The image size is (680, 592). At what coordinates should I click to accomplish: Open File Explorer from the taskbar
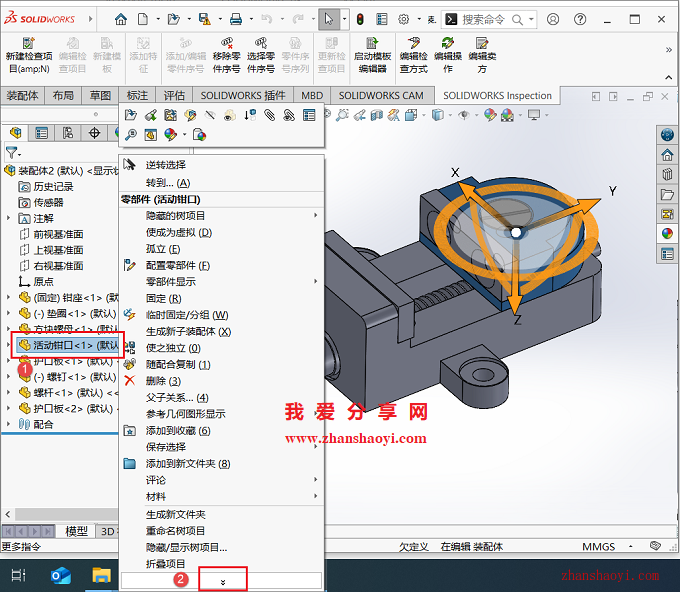tap(101, 576)
